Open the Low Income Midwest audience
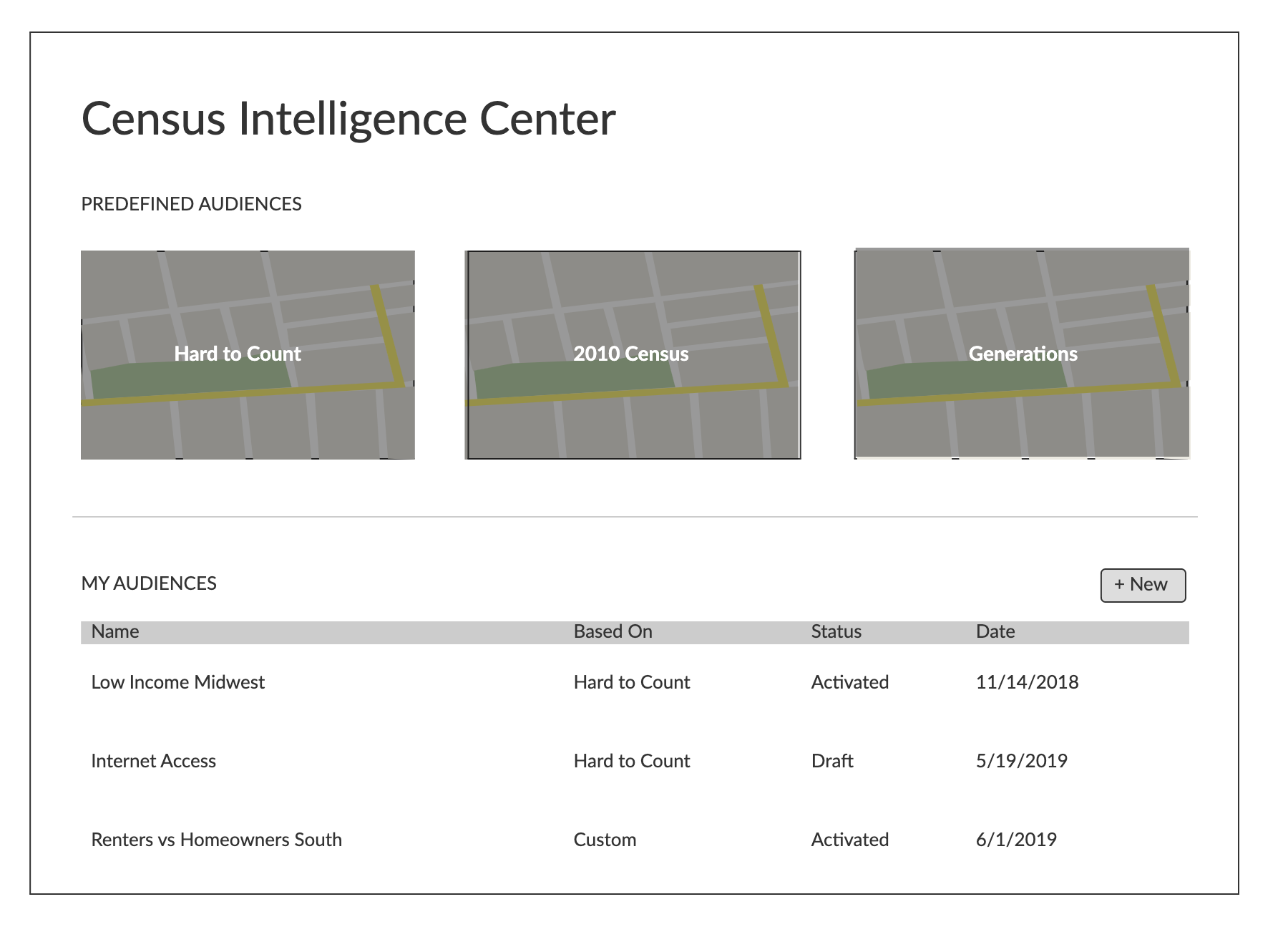This screenshot has height=932, width=1288. (177, 682)
